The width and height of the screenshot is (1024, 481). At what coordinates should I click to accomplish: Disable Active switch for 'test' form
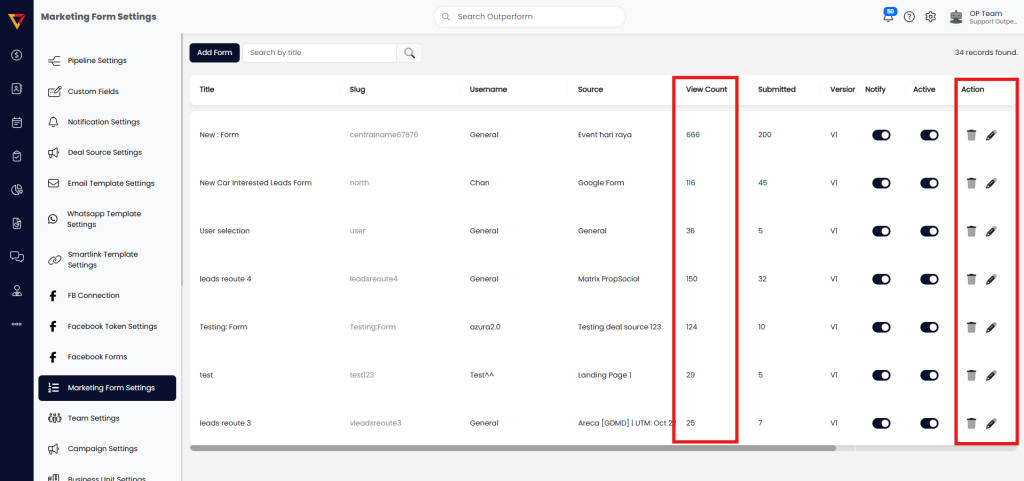929,375
